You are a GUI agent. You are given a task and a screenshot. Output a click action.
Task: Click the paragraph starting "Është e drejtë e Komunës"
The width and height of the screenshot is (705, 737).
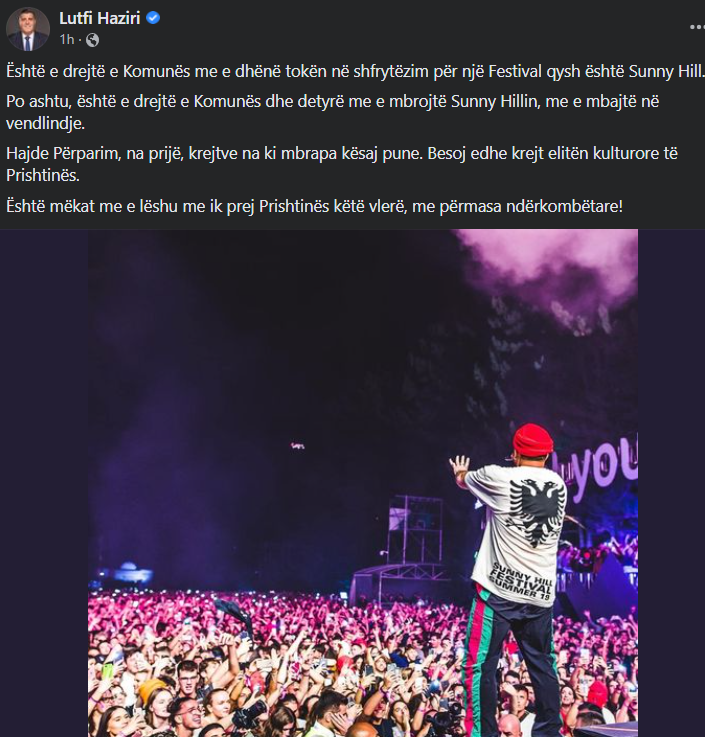coord(355,71)
